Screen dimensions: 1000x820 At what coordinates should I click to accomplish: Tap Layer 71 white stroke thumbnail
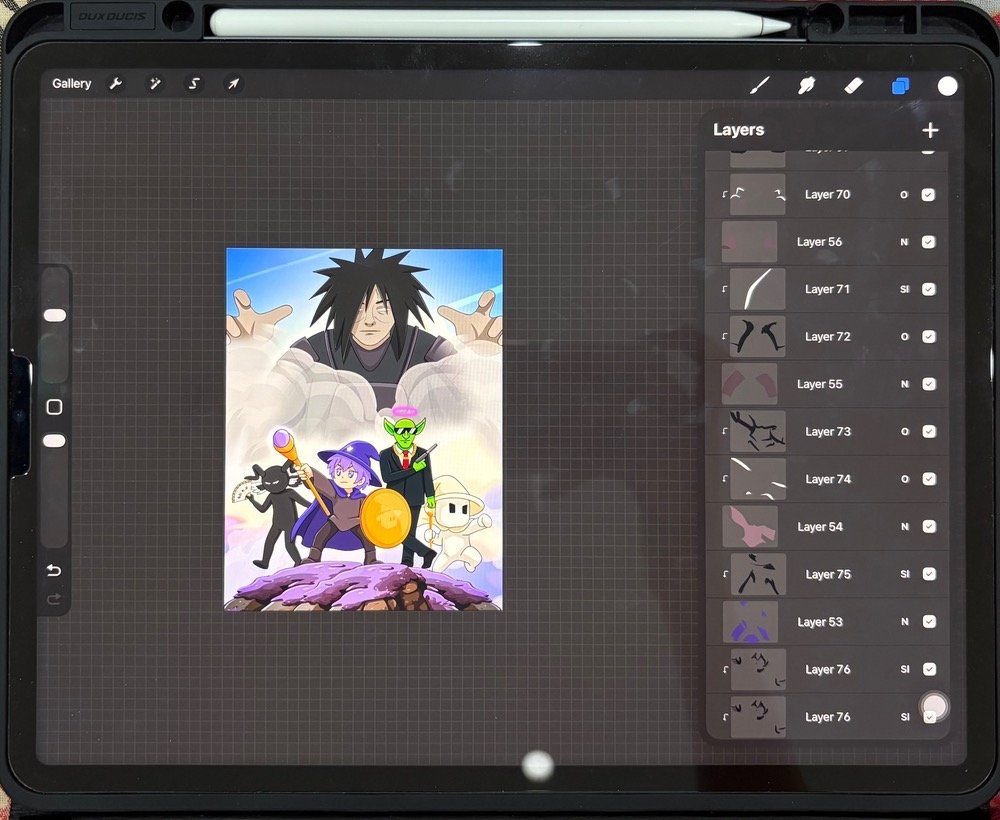click(x=758, y=289)
